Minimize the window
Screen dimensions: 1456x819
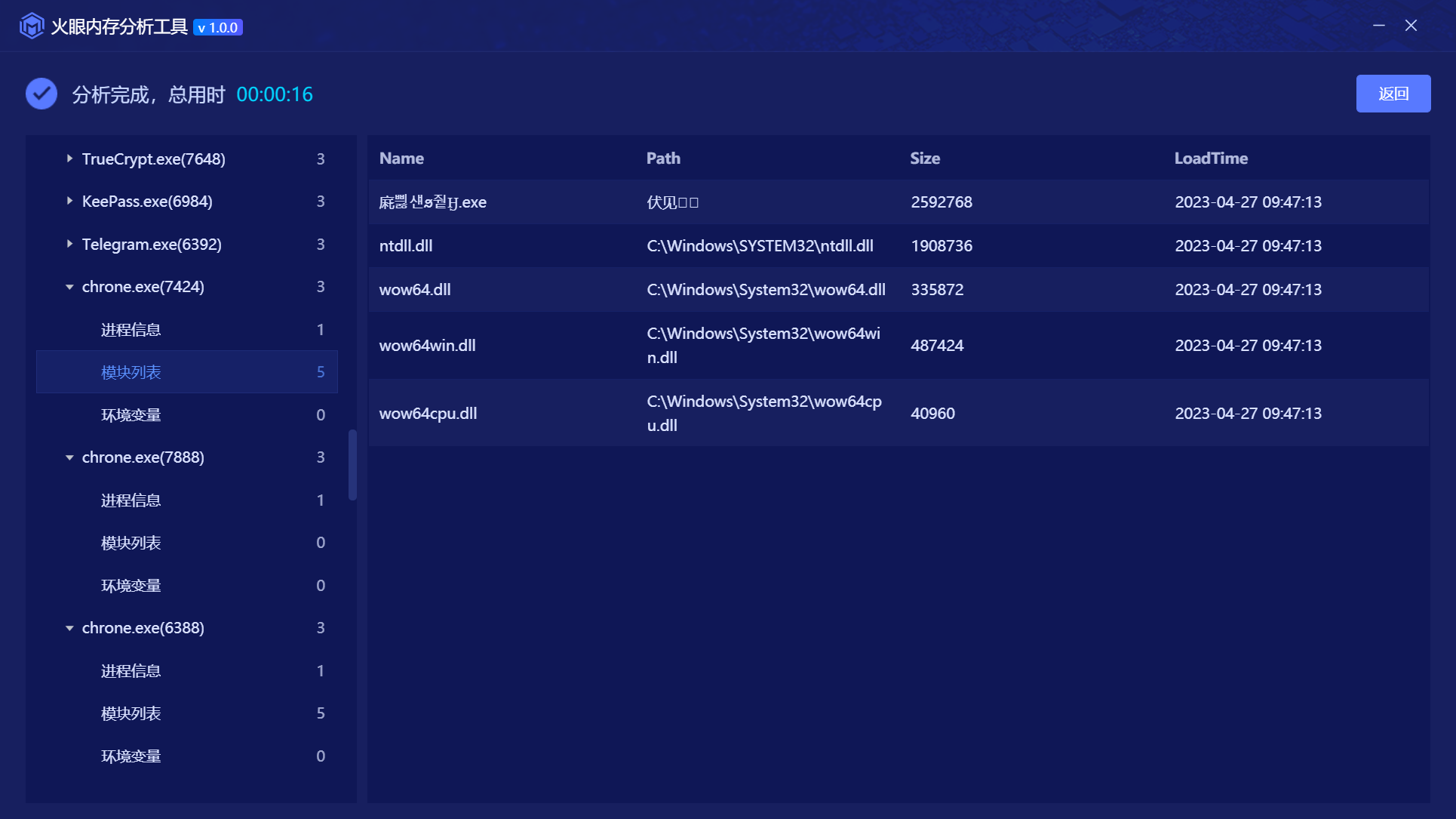(1378, 26)
